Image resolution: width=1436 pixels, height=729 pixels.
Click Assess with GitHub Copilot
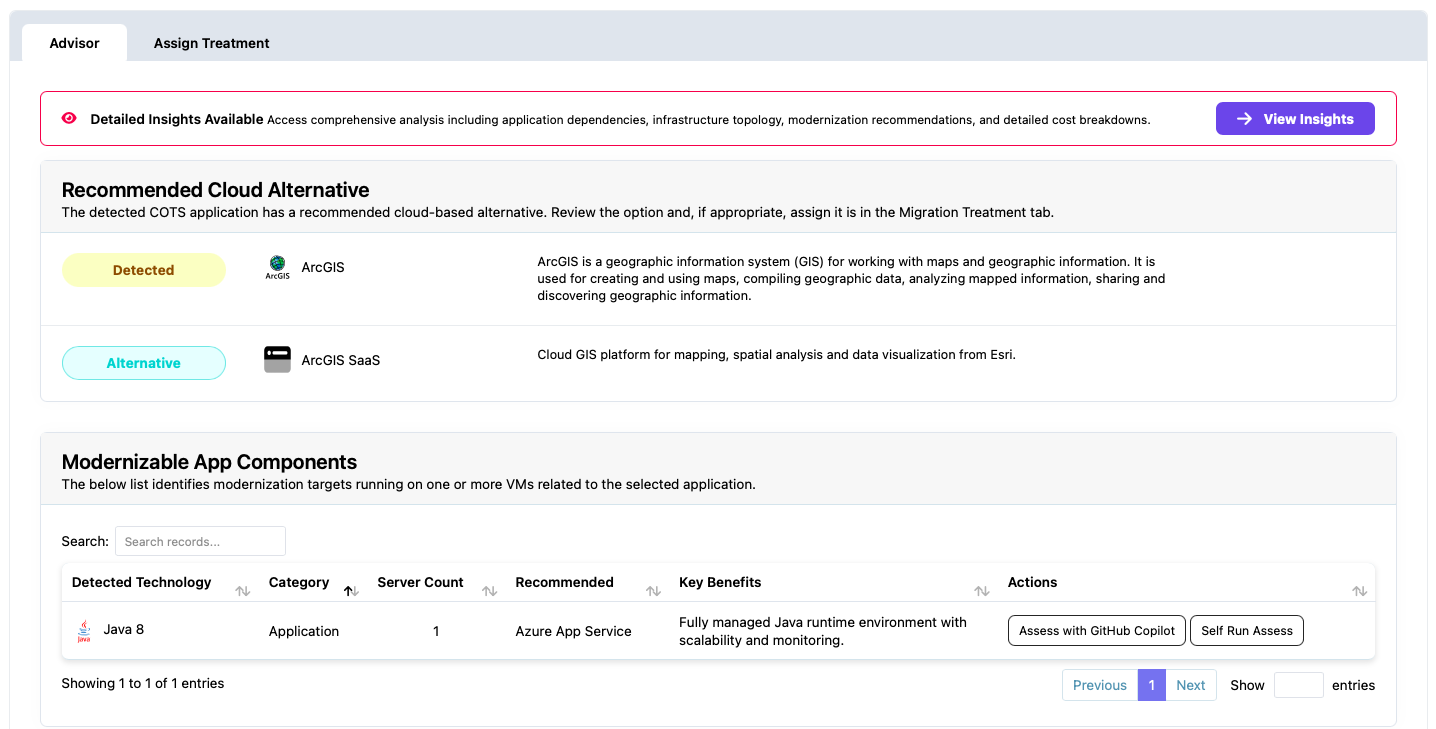1096,630
